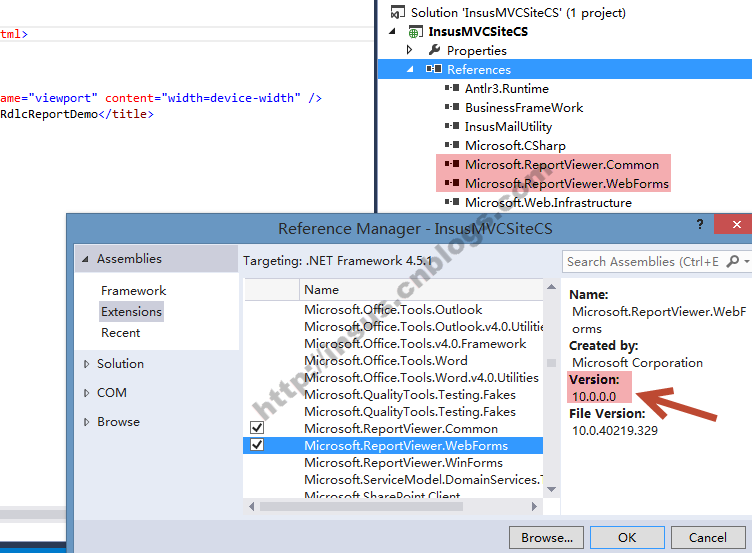Screen dimensions: 752x553
Task: Select Microsoft.Office.Tools.Outlook in list
Action: (393, 310)
